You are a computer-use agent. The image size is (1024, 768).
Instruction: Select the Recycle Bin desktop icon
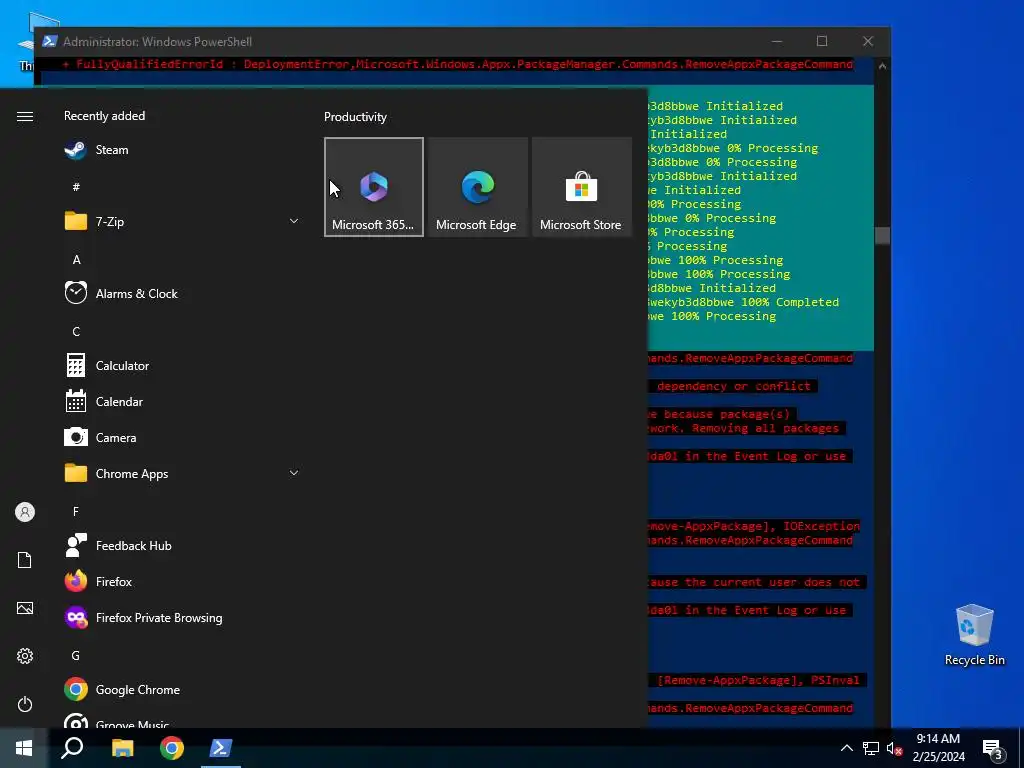pos(974,634)
